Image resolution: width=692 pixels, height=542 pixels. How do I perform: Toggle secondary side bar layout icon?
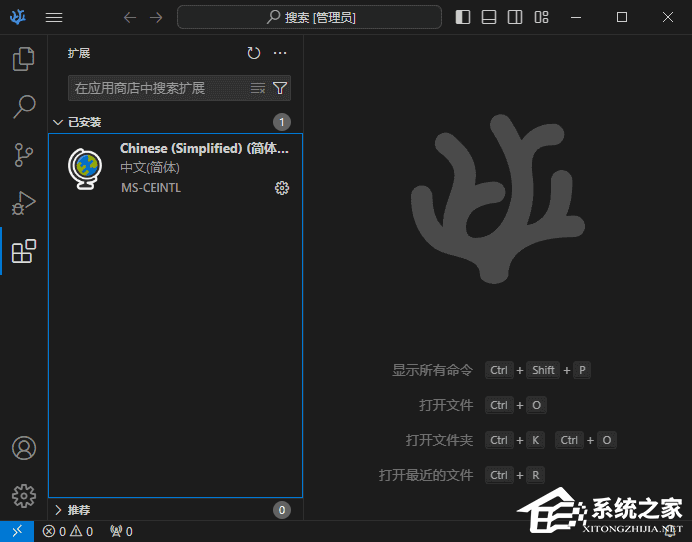click(515, 17)
